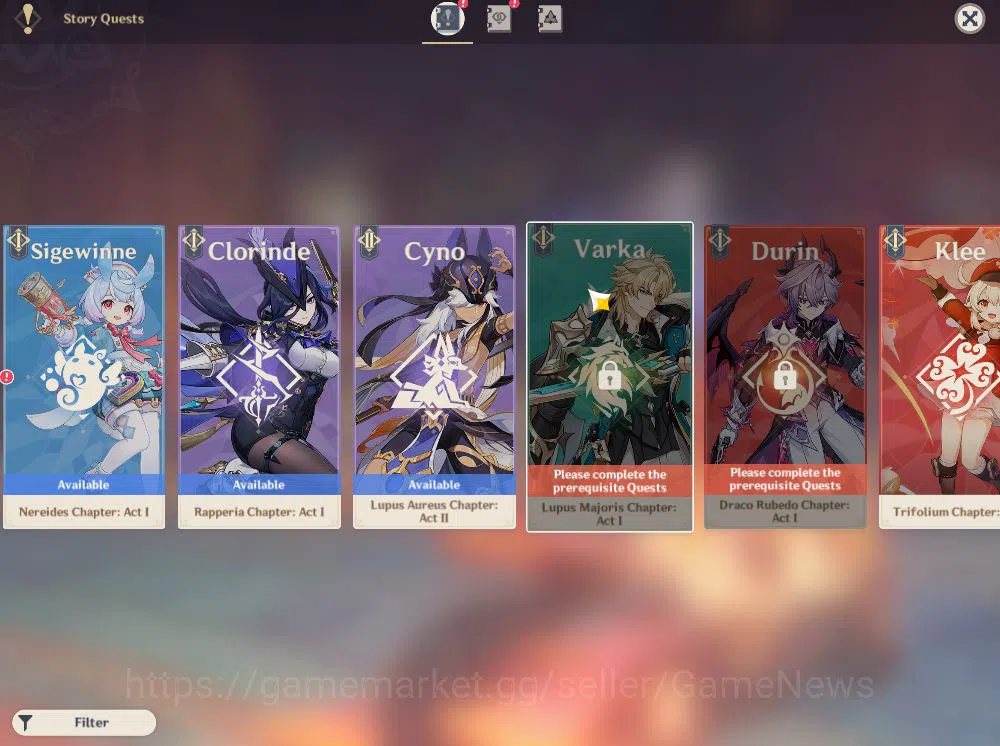This screenshot has width=1000, height=746.
Task: Select Cyno's story quest card
Action: pos(434,377)
